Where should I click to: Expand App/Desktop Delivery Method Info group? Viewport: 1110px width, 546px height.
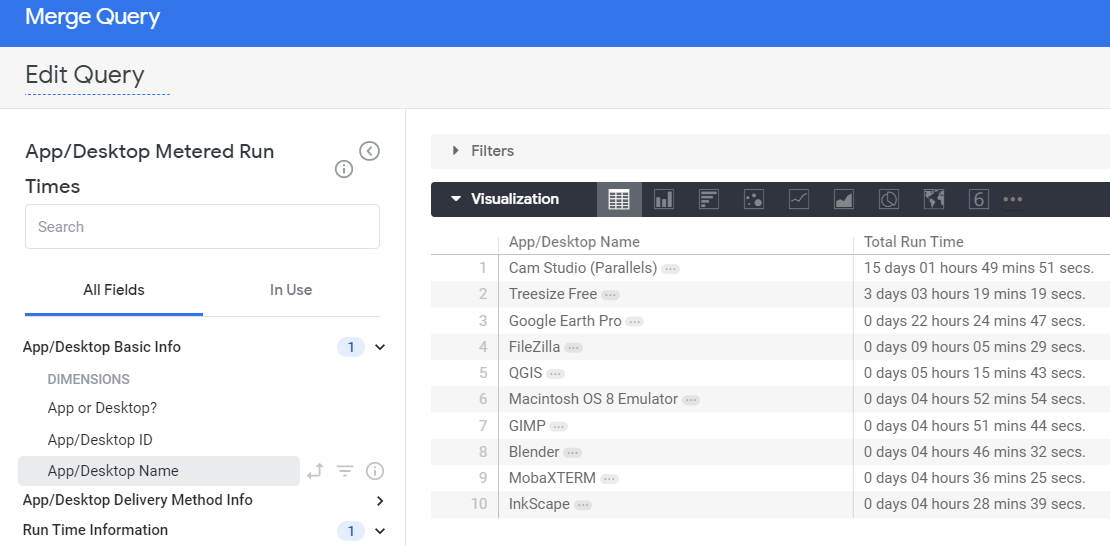coord(379,500)
